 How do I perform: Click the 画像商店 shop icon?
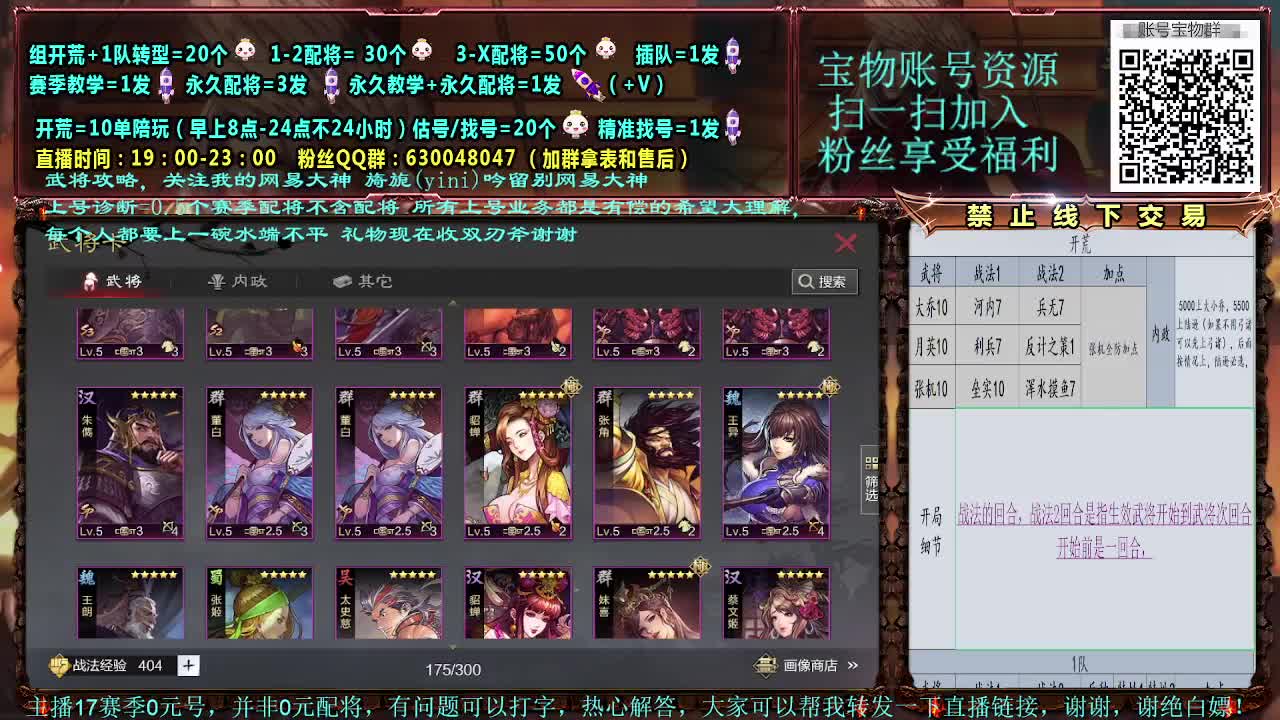click(x=765, y=665)
